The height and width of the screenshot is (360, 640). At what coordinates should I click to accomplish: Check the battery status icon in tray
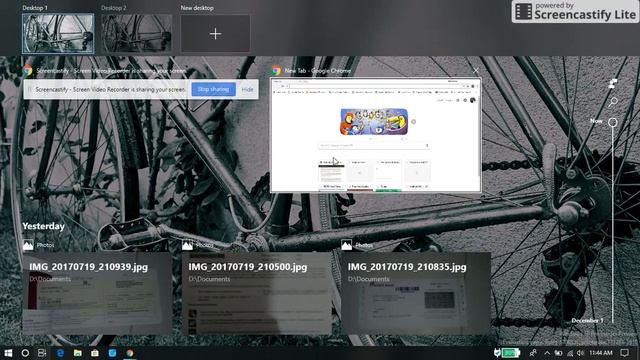pyautogui.click(x=558, y=353)
